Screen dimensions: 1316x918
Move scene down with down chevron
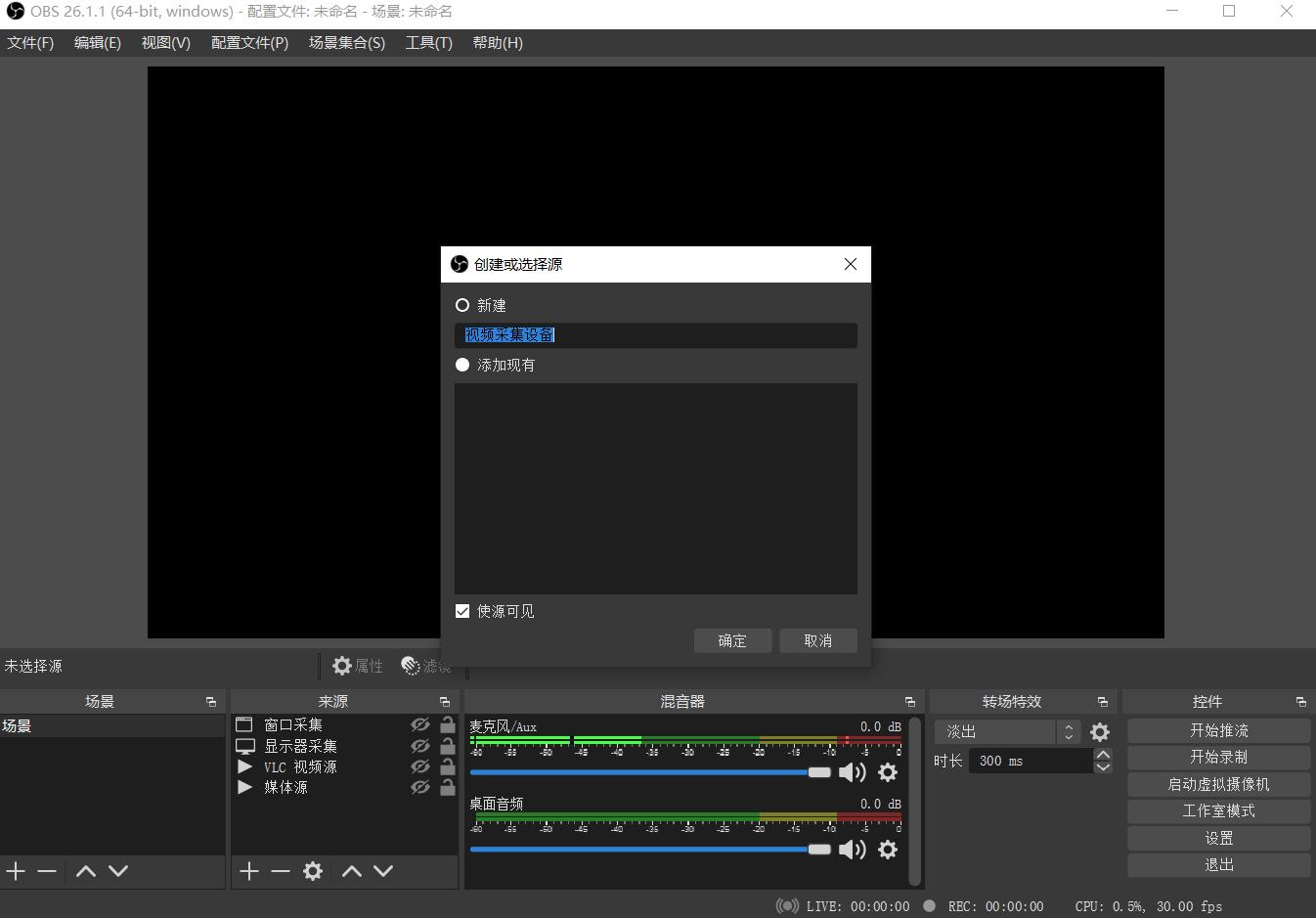118,871
